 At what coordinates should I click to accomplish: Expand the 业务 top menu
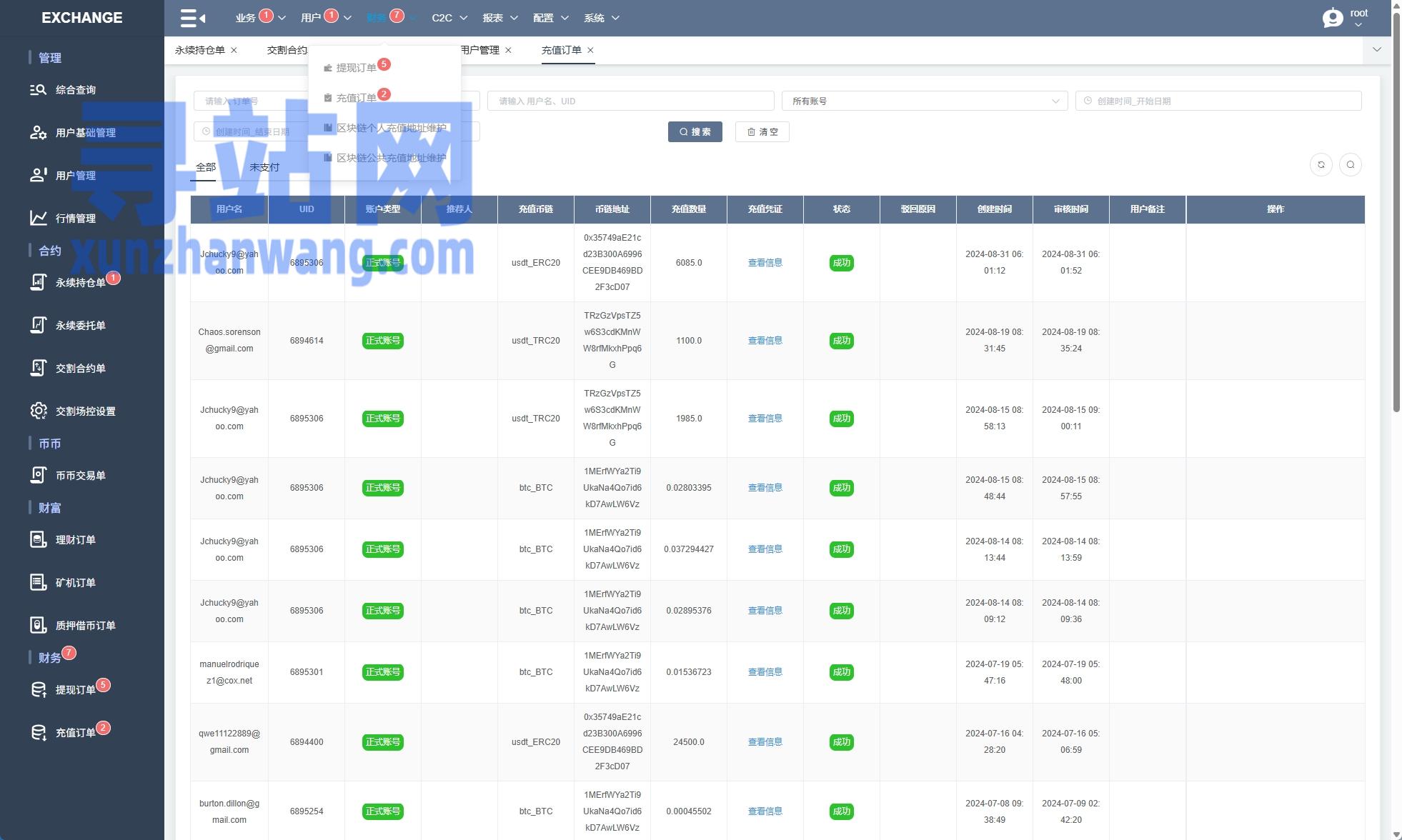coord(260,18)
